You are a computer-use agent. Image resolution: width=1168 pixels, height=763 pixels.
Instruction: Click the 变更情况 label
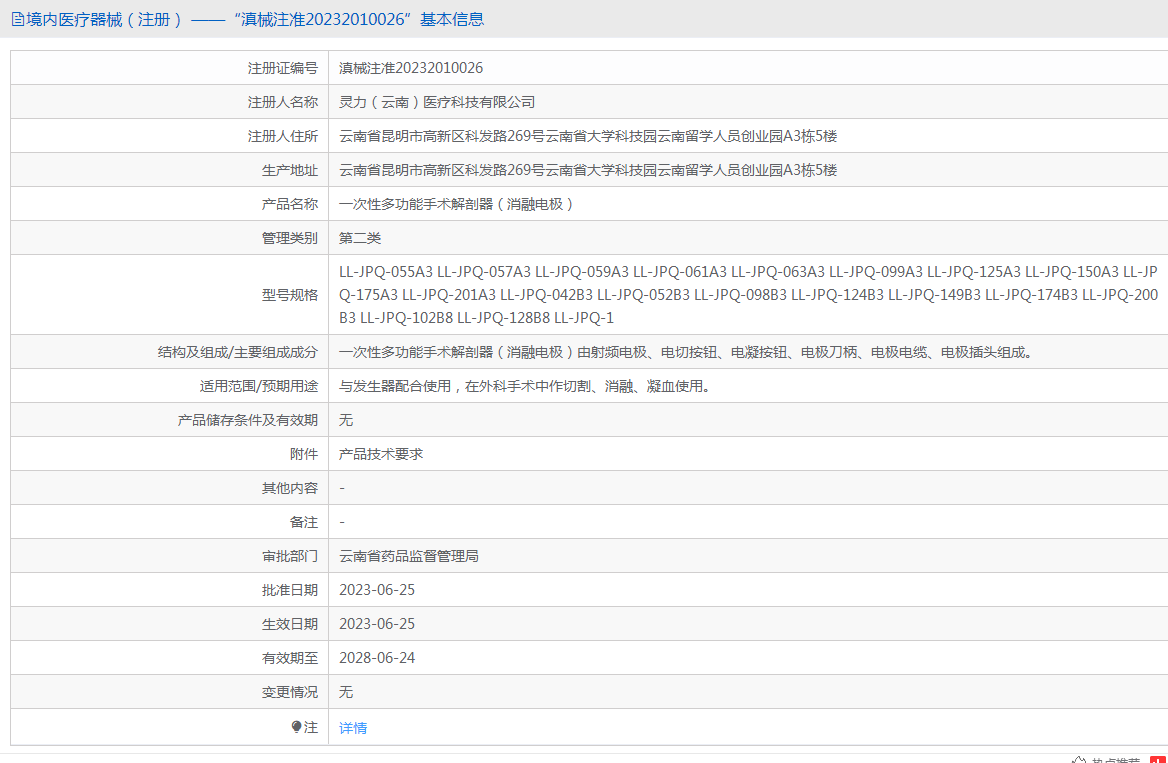[290, 692]
